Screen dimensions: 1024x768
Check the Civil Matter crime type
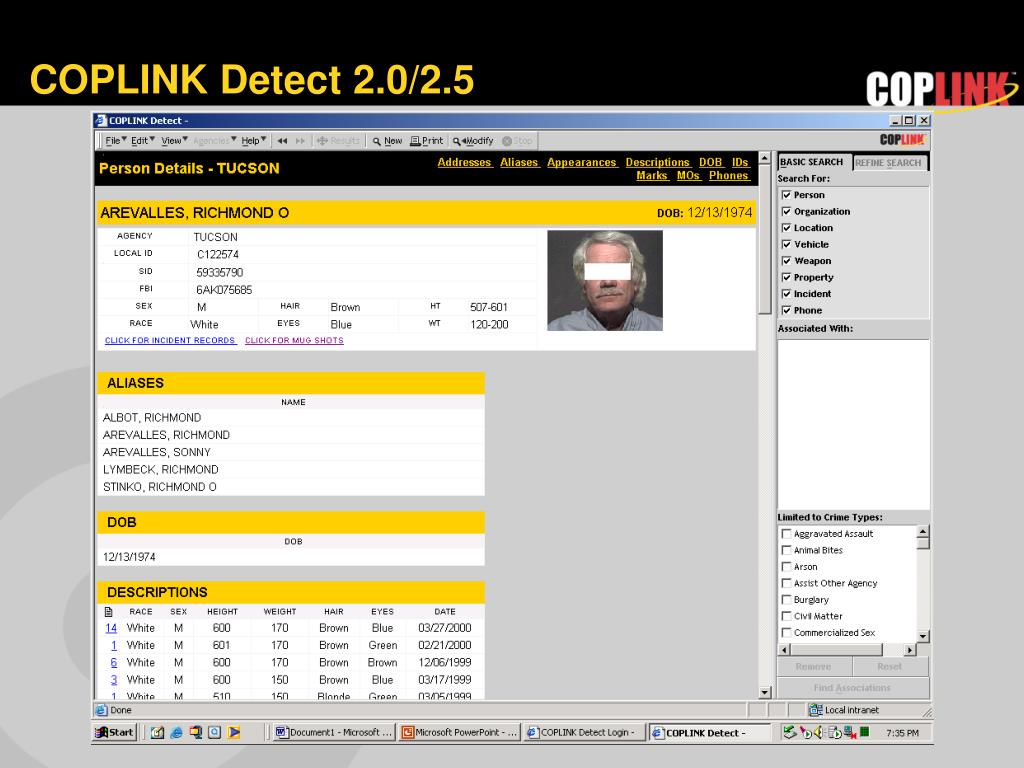point(786,616)
